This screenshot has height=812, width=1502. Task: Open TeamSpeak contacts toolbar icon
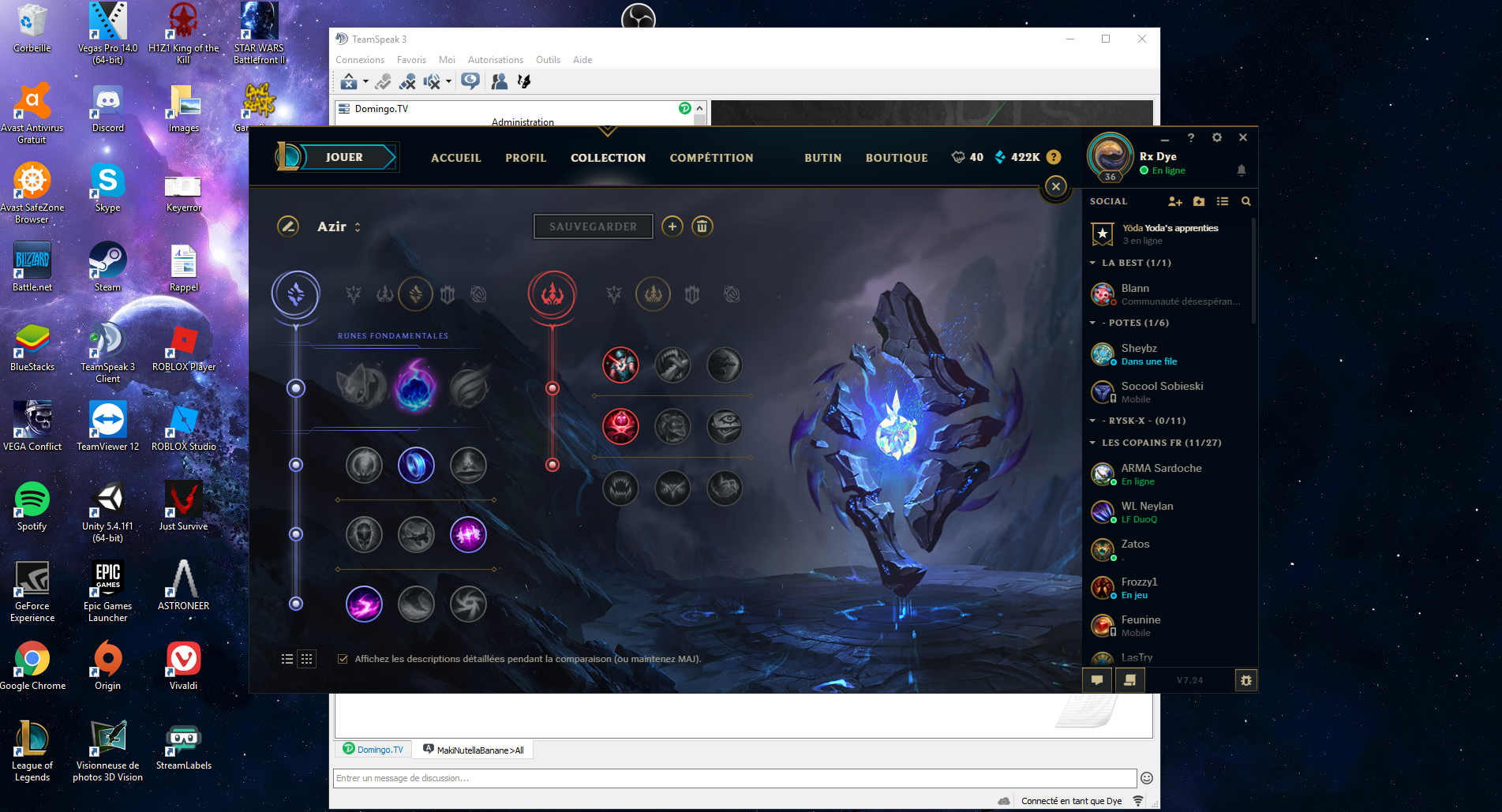[x=500, y=81]
